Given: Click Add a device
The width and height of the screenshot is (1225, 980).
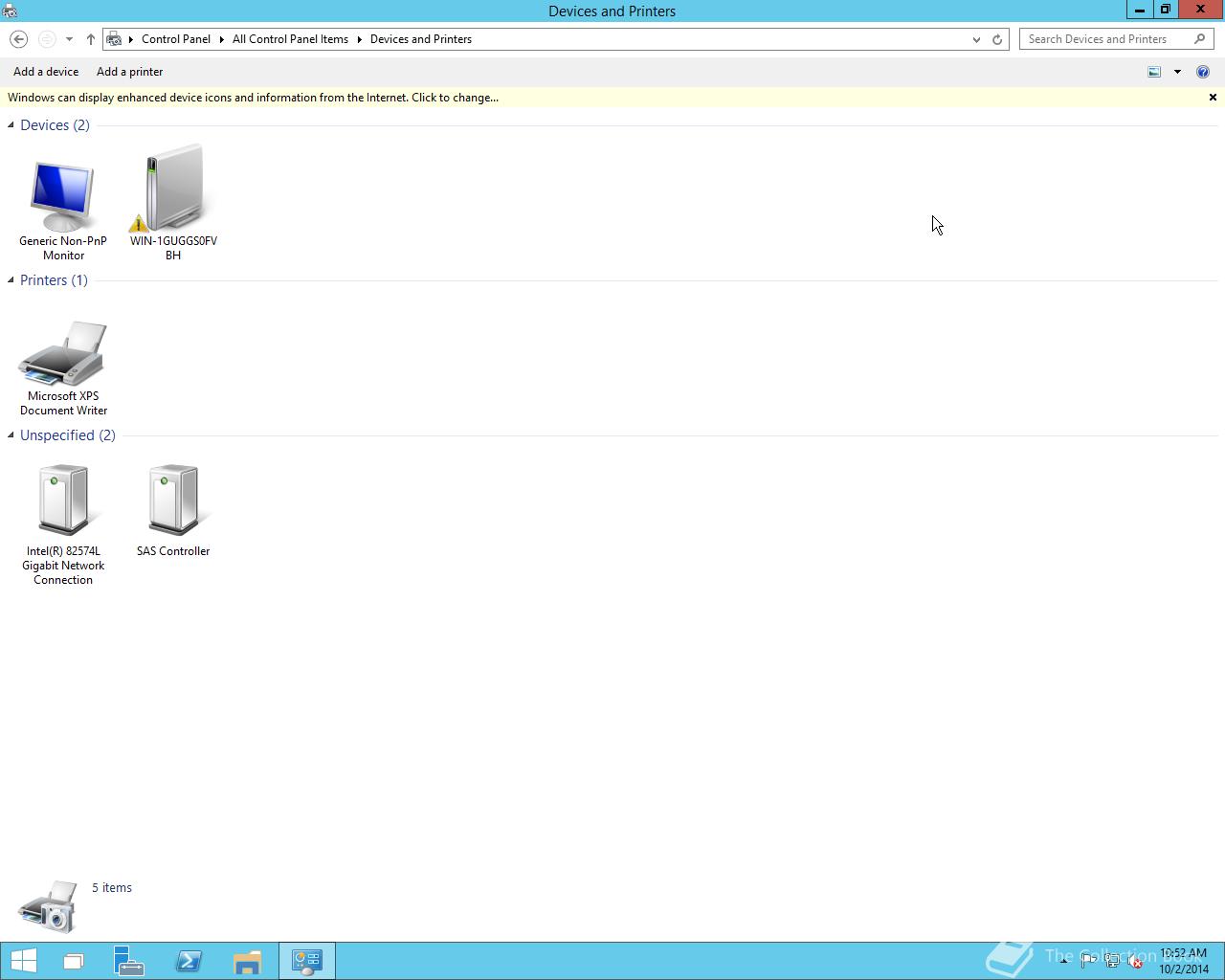Looking at the screenshot, I should (46, 72).
